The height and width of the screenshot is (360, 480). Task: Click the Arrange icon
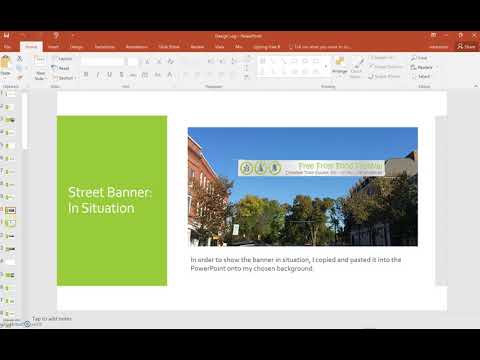(340, 62)
